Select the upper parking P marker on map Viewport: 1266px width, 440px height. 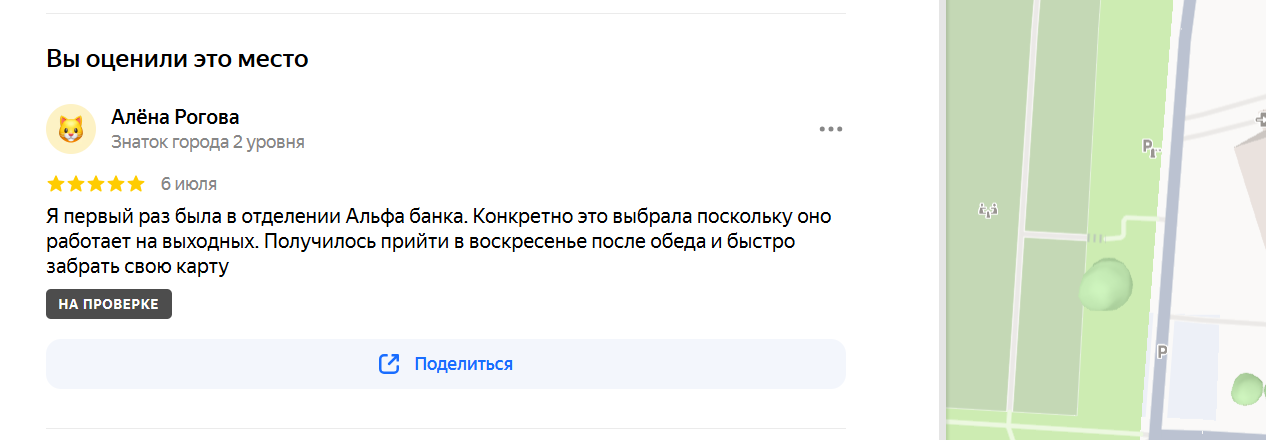(x=1152, y=148)
